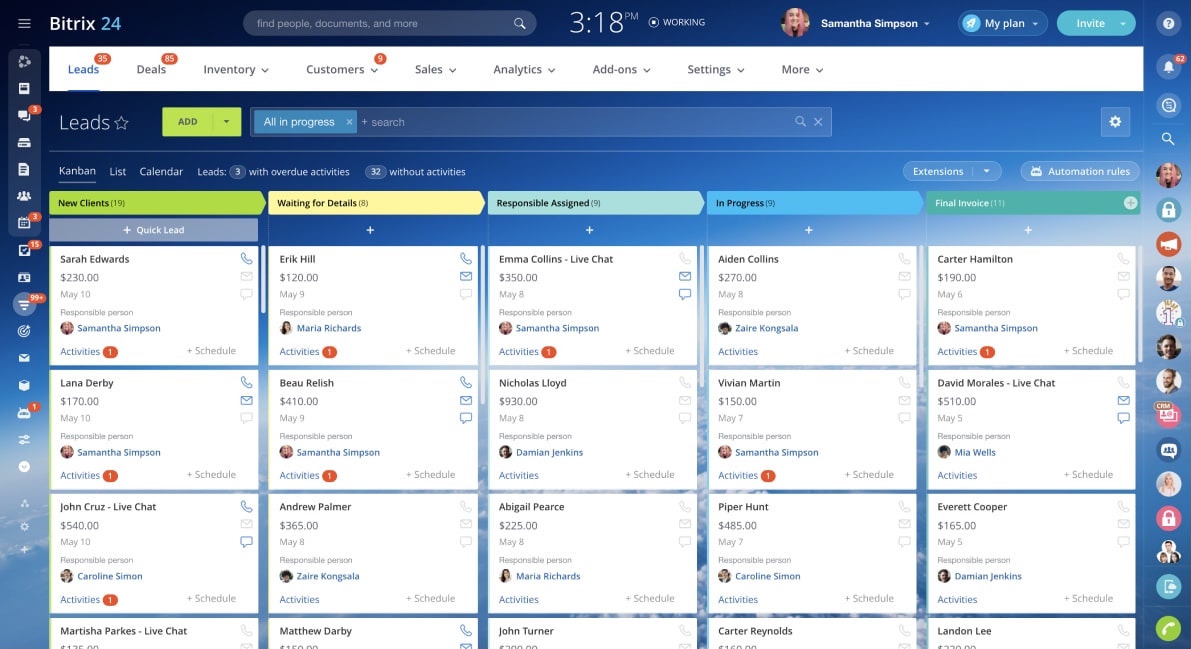Remove the All in progress filter
The height and width of the screenshot is (649, 1191).
(349, 122)
